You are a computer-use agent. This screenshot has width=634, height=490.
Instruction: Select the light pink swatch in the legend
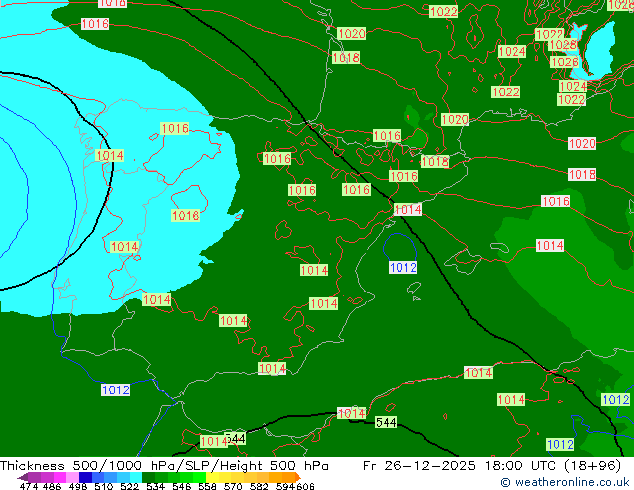click(x=72, y=477)
